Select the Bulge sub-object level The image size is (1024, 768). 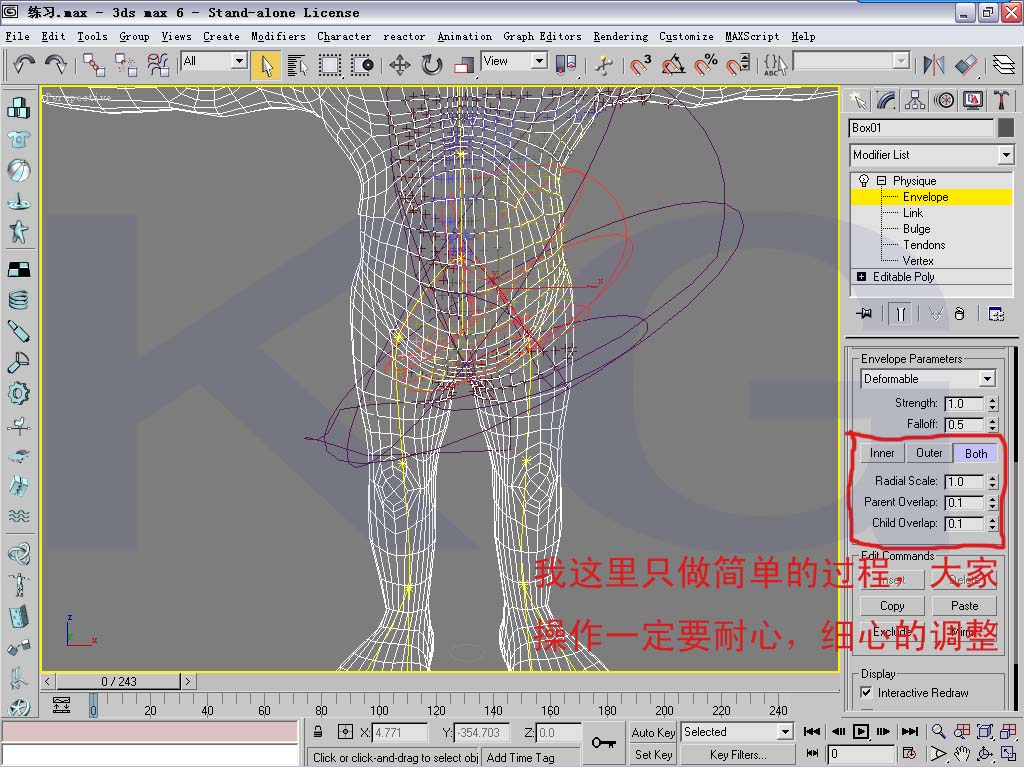916,229
